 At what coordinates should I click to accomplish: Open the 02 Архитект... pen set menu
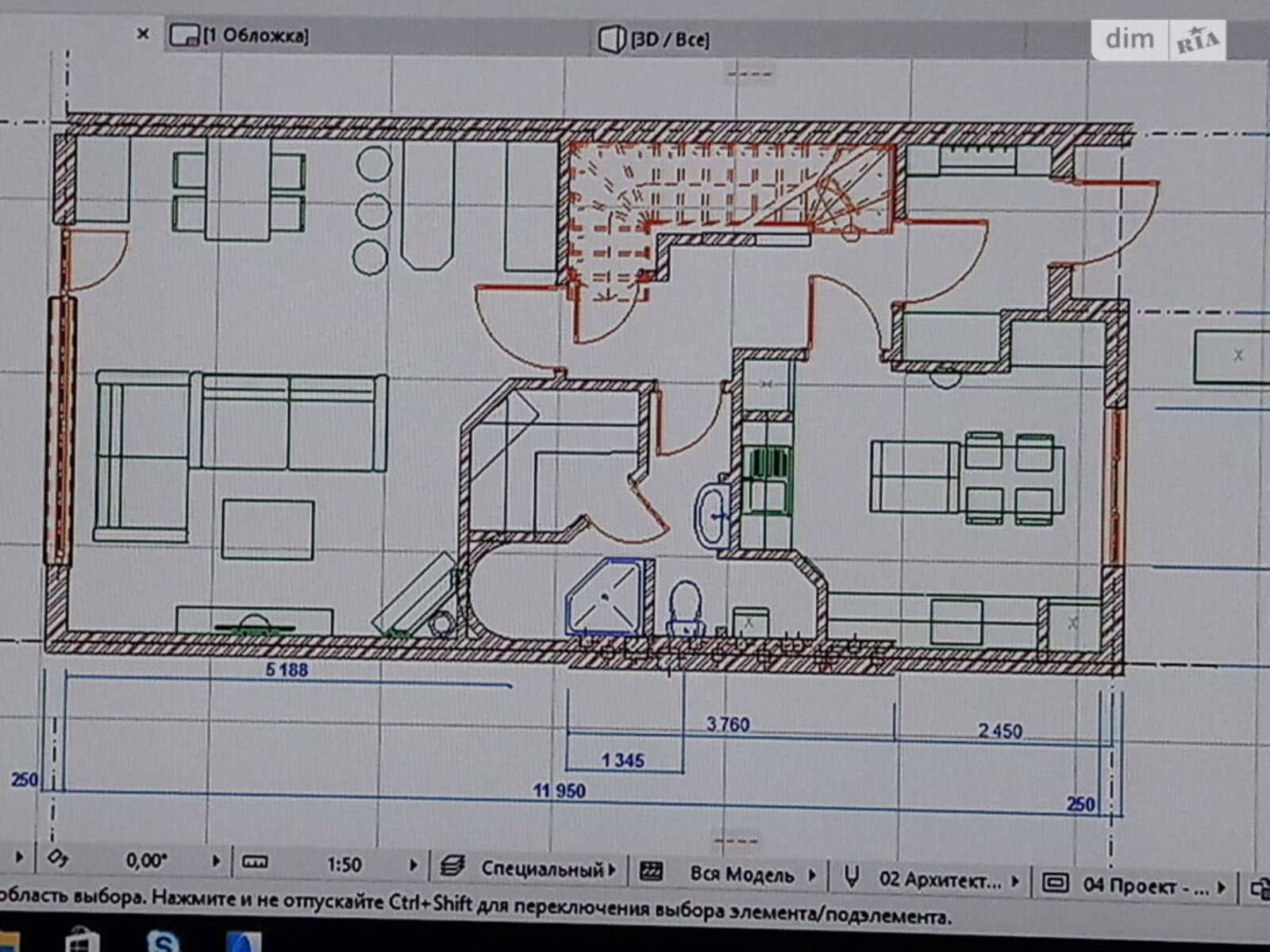point(1015,881)
